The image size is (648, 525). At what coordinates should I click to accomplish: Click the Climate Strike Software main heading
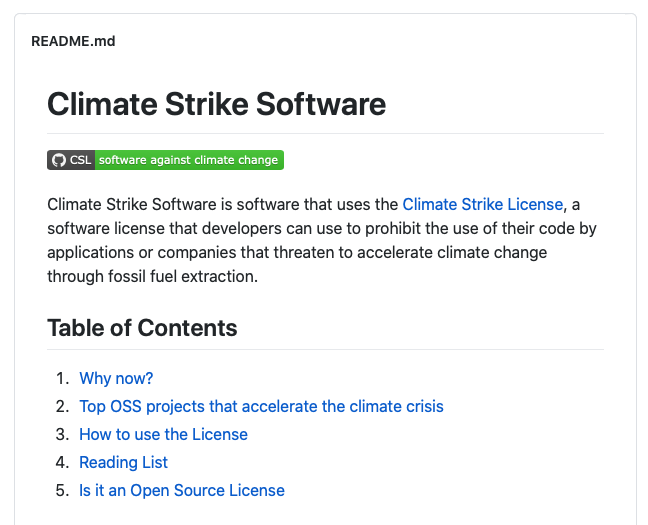(217, 104)
